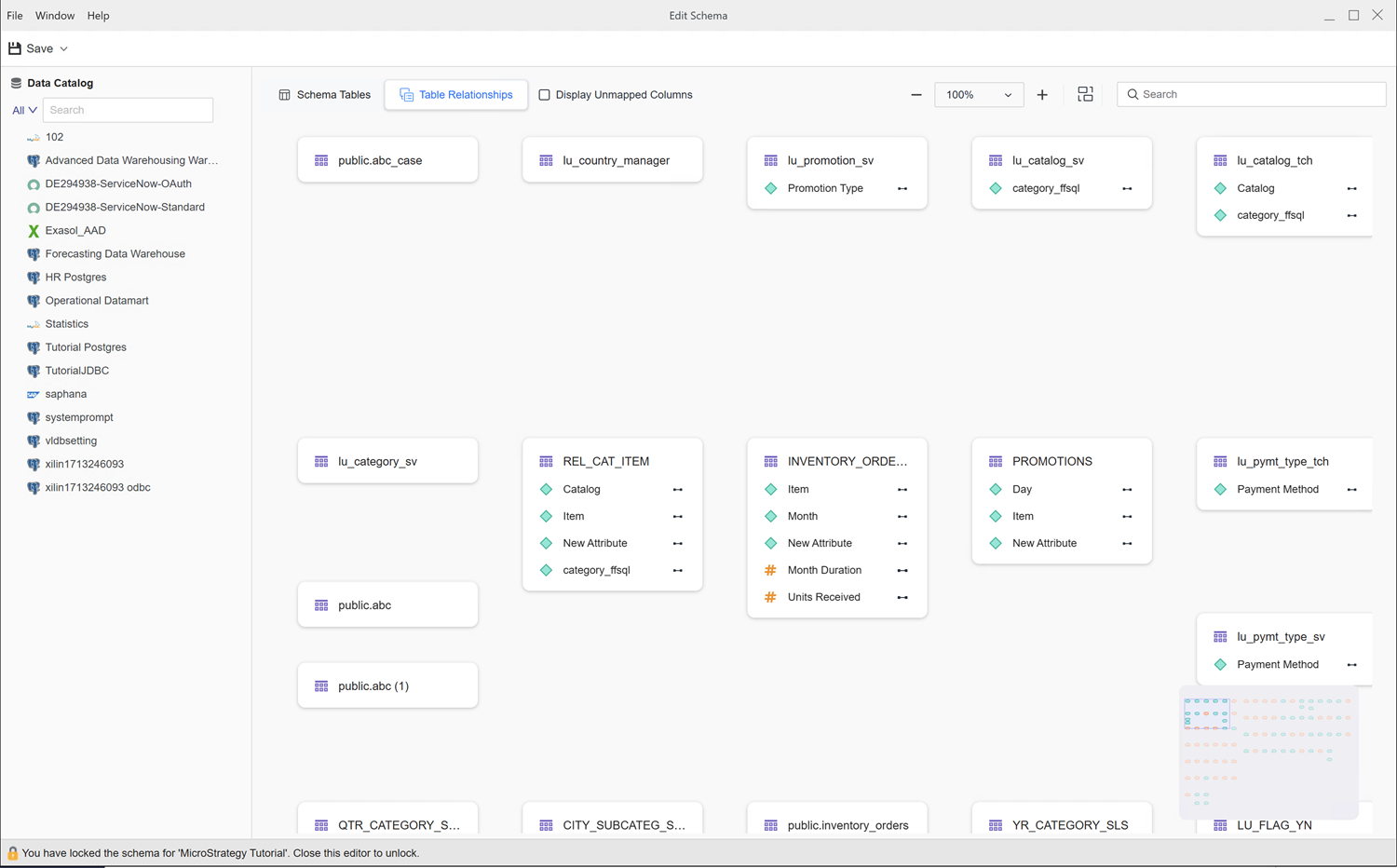1397x868 pixels.
Task: Open the All filter dropdown in Data Catalog
Action: (x=24, y=111)
